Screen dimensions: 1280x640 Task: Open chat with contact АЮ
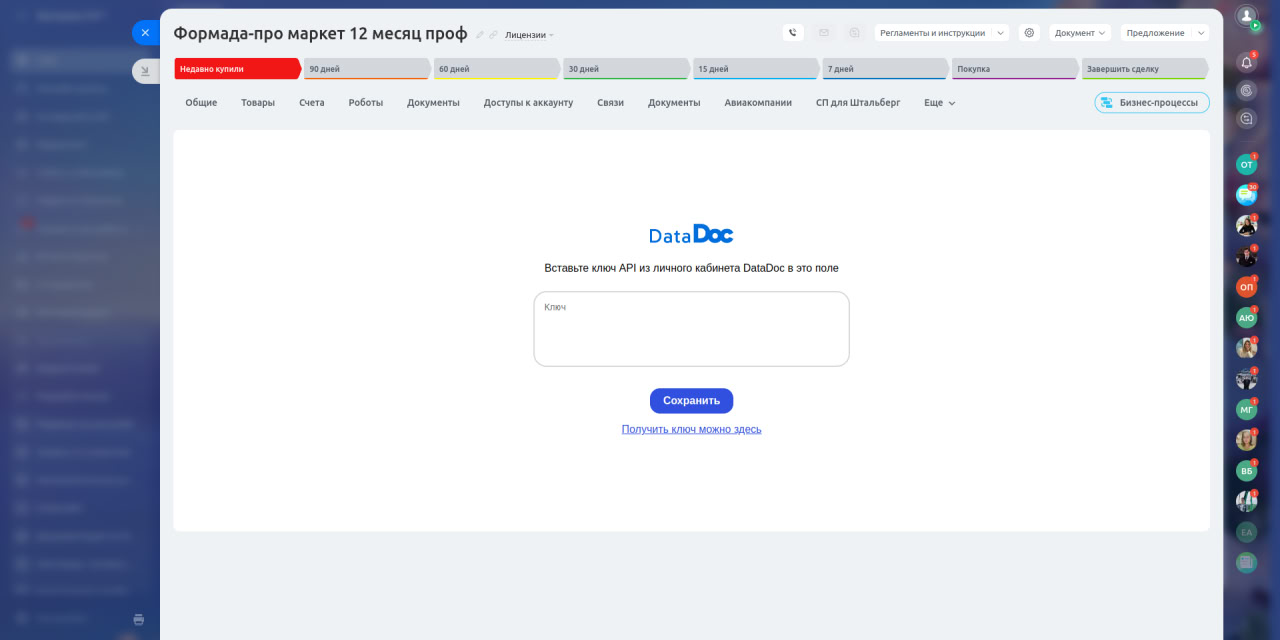[1246, 318]
